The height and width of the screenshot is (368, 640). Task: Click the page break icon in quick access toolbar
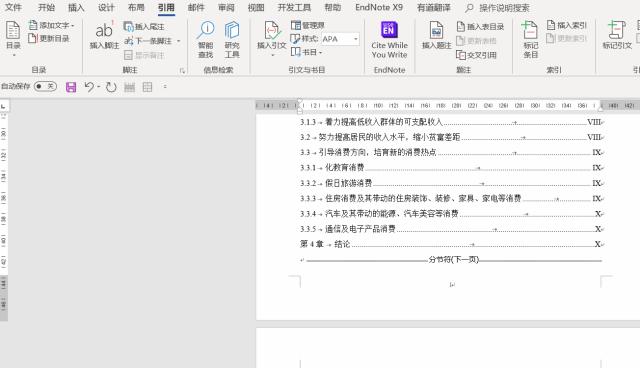[x=129, y=86]
